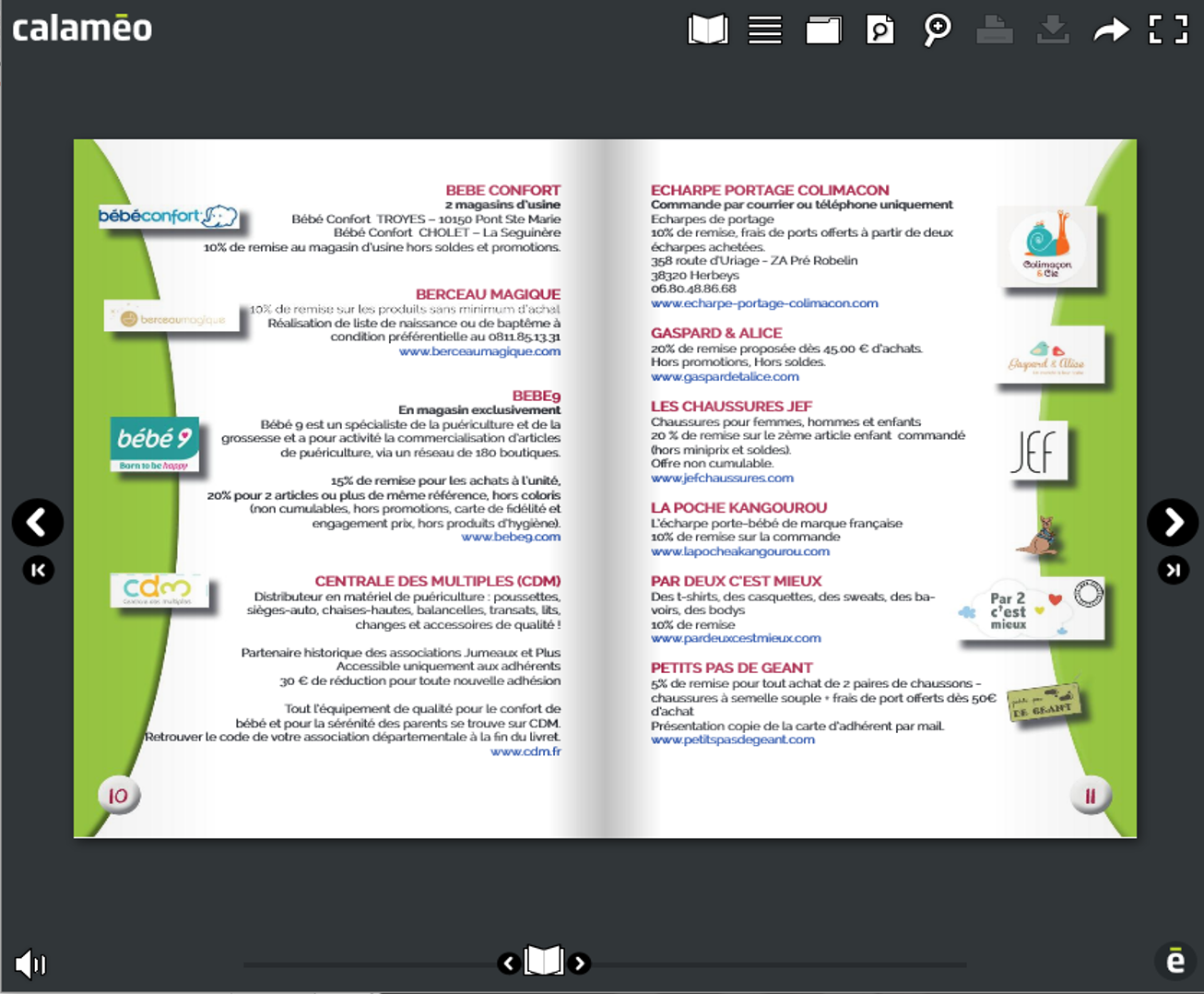
Task: Open www.bebe9.com link
Action: (x=511, y=537)
